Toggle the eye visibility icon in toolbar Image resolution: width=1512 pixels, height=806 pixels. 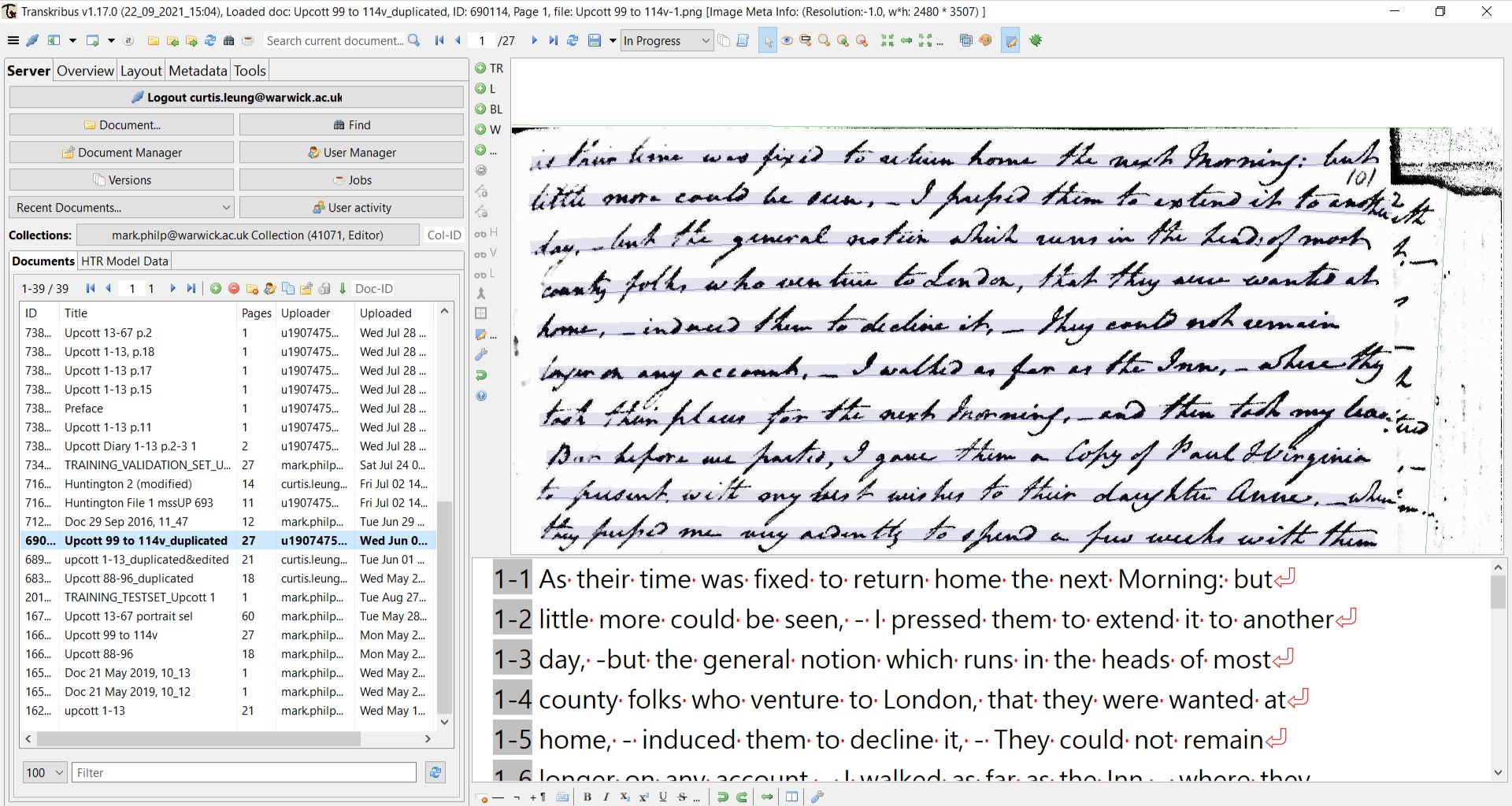click(x=786, y=41)
